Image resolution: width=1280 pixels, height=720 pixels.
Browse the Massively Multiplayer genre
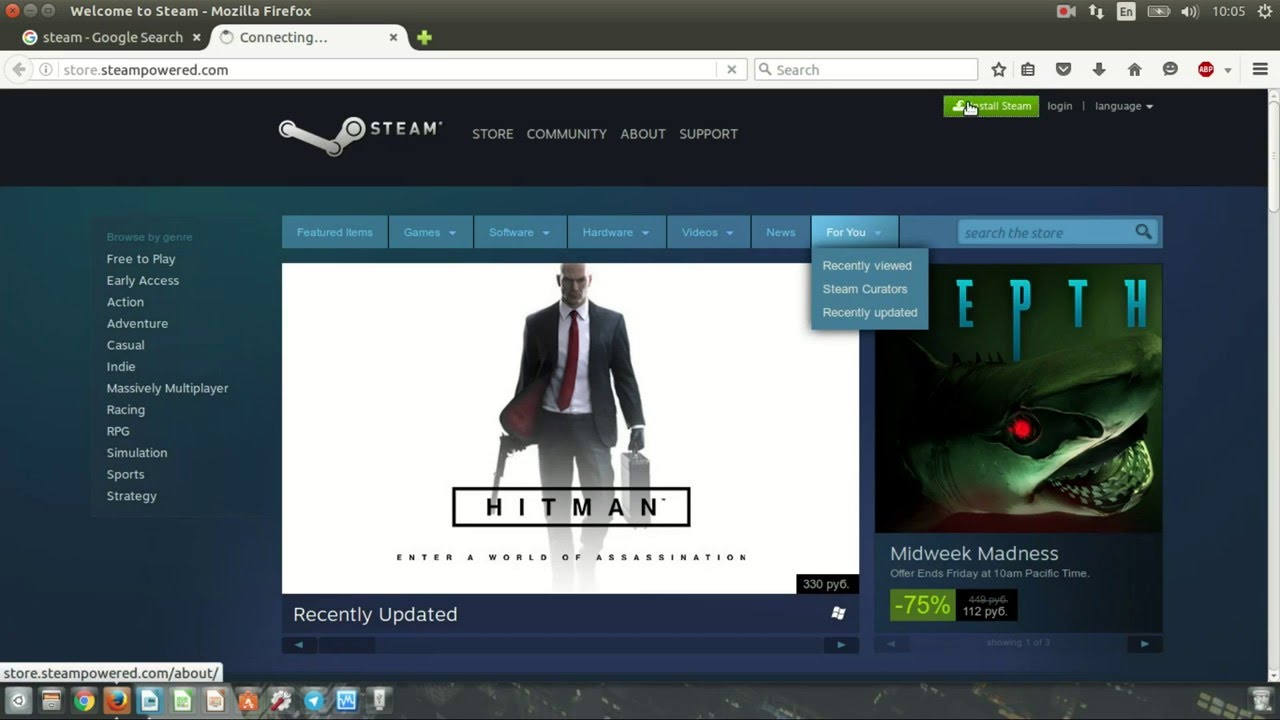(x=168, y=388)
